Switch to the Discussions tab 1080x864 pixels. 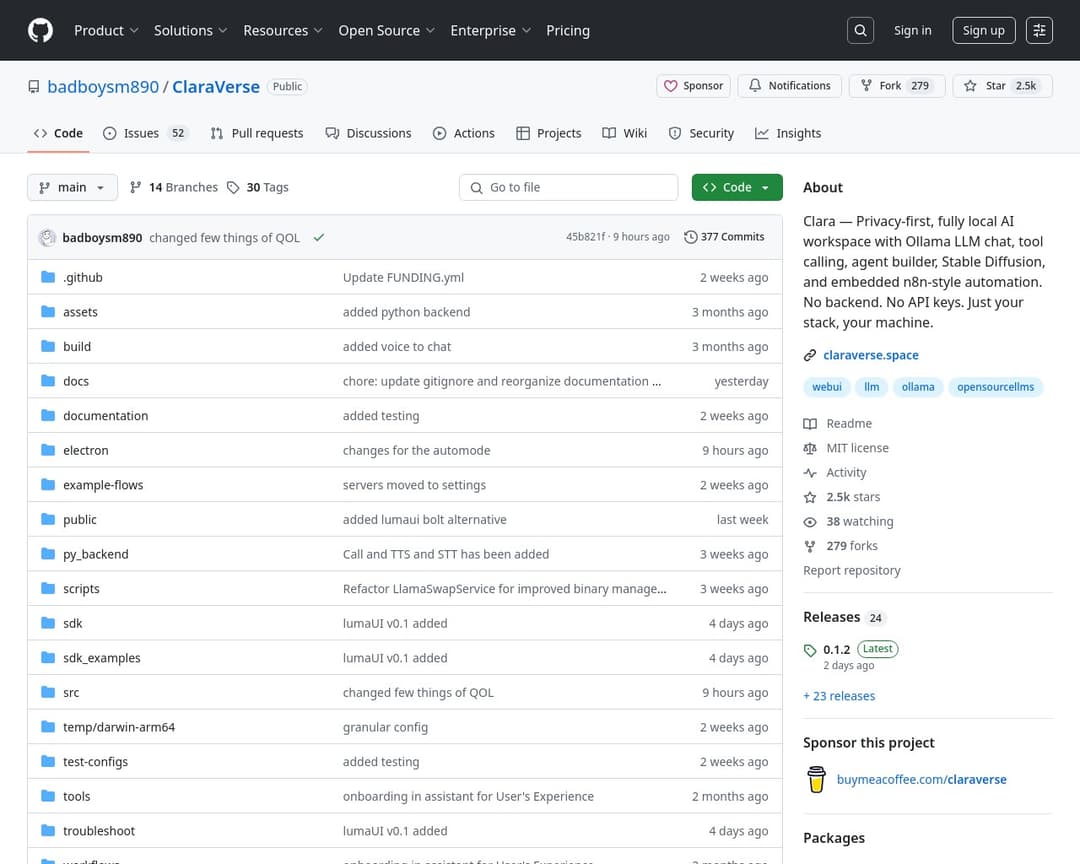(x=368, y=134)
